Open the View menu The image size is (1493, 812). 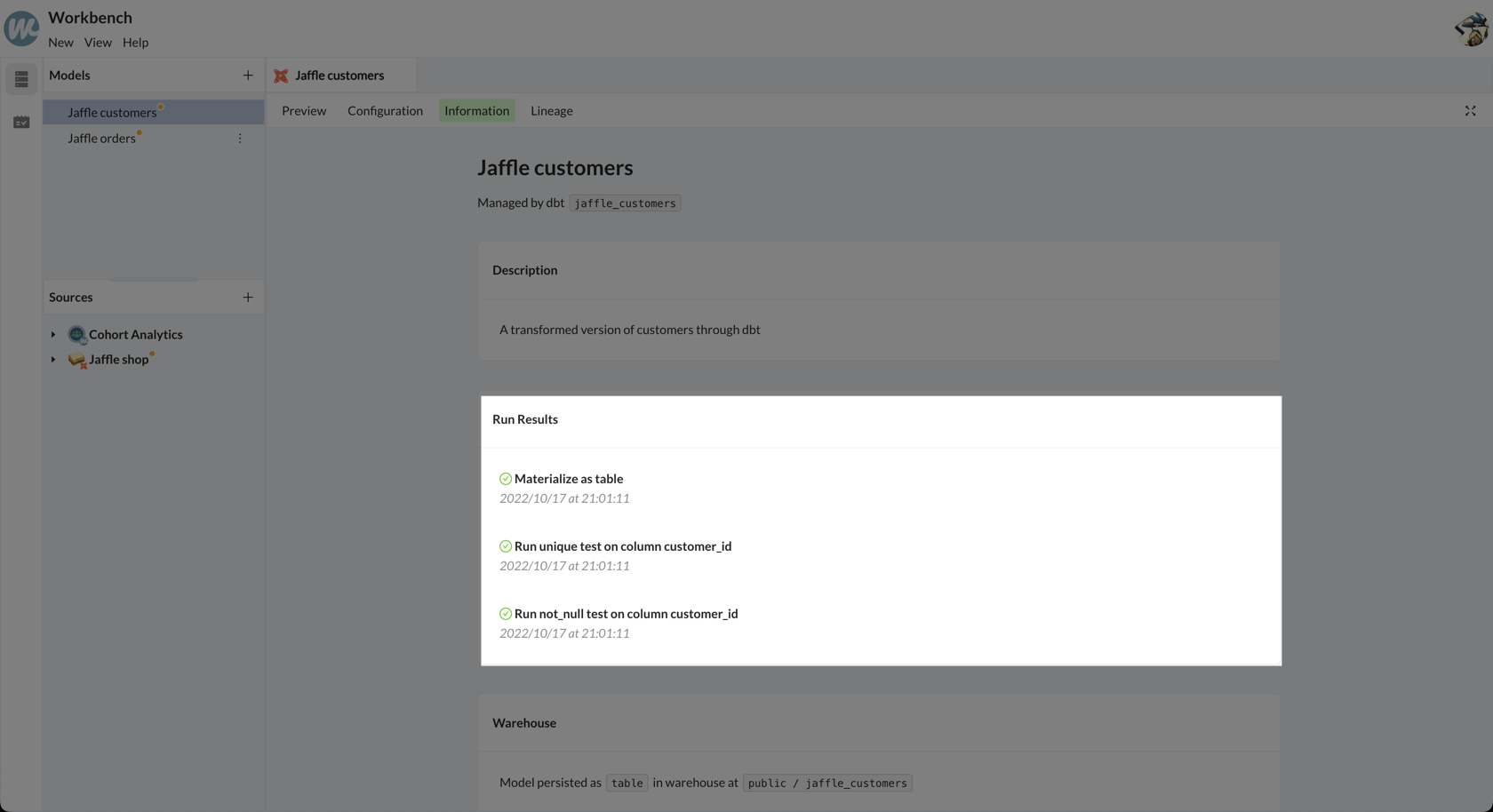pyautogui.click(x=98, y=43)
